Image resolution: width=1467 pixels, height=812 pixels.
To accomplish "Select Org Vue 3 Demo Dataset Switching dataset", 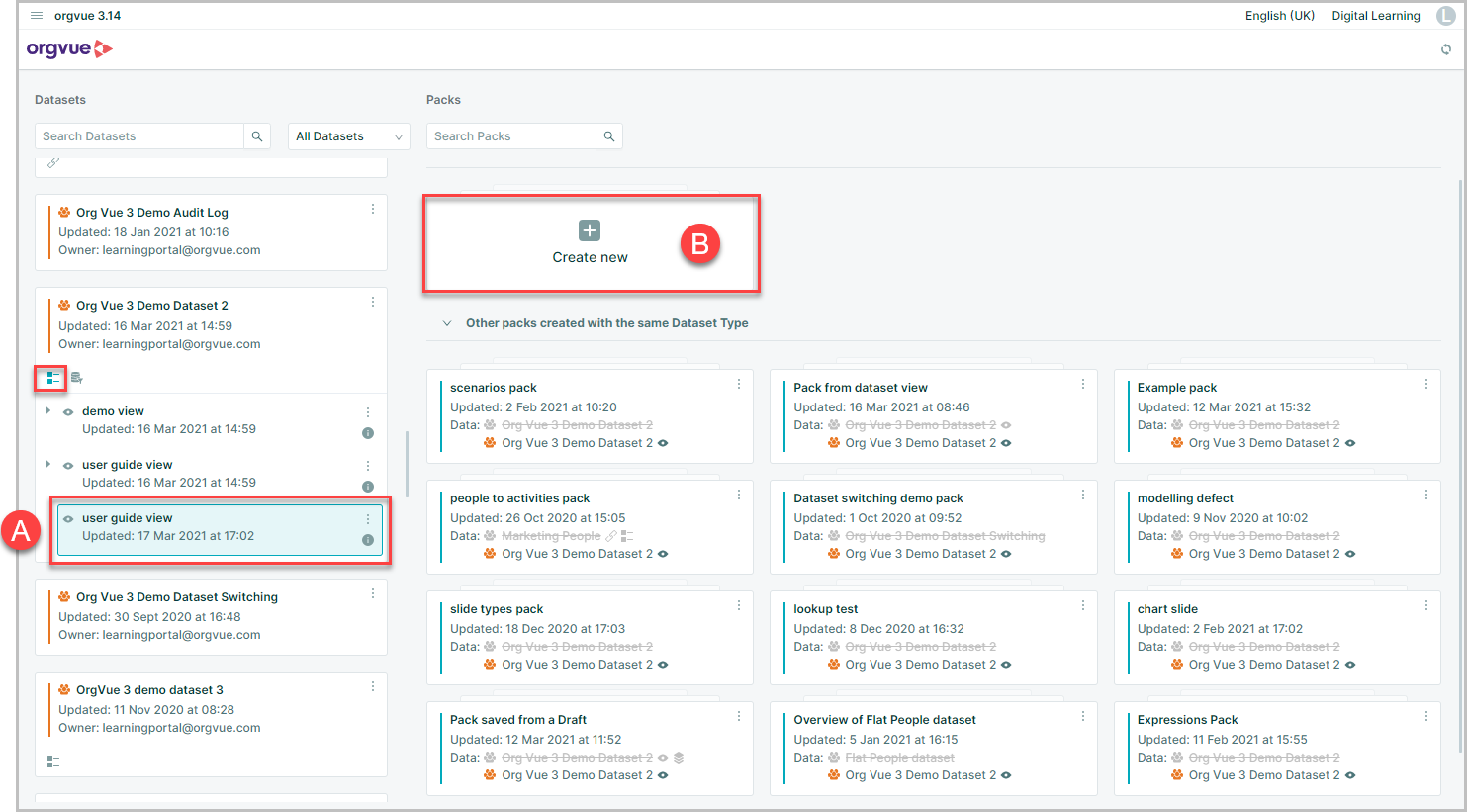I will click(x=211, y=616).
